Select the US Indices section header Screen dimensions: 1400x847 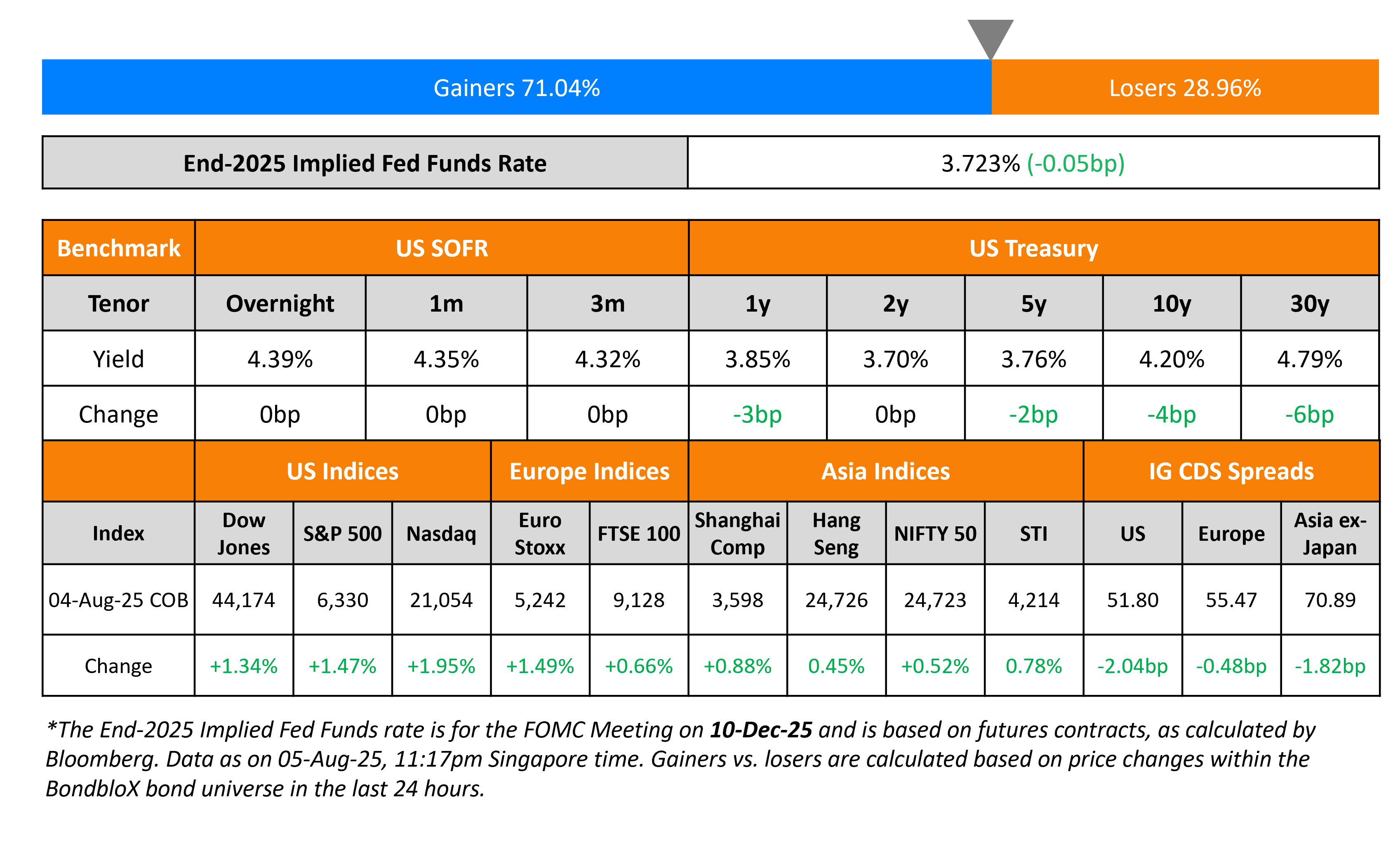point(343,472)
